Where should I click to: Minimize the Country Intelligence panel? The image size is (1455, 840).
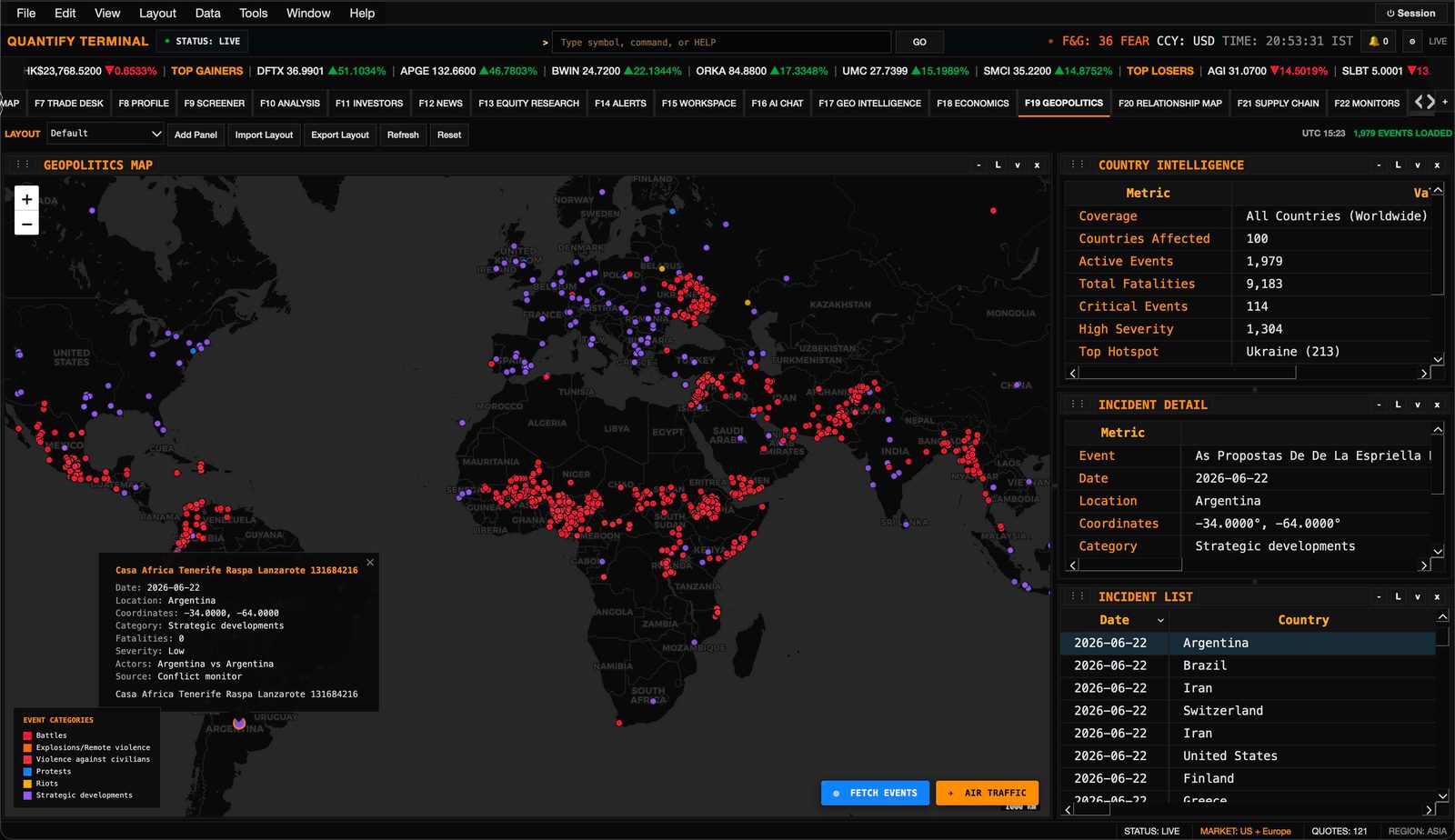pyautogui.click(x=1379, y=165)
